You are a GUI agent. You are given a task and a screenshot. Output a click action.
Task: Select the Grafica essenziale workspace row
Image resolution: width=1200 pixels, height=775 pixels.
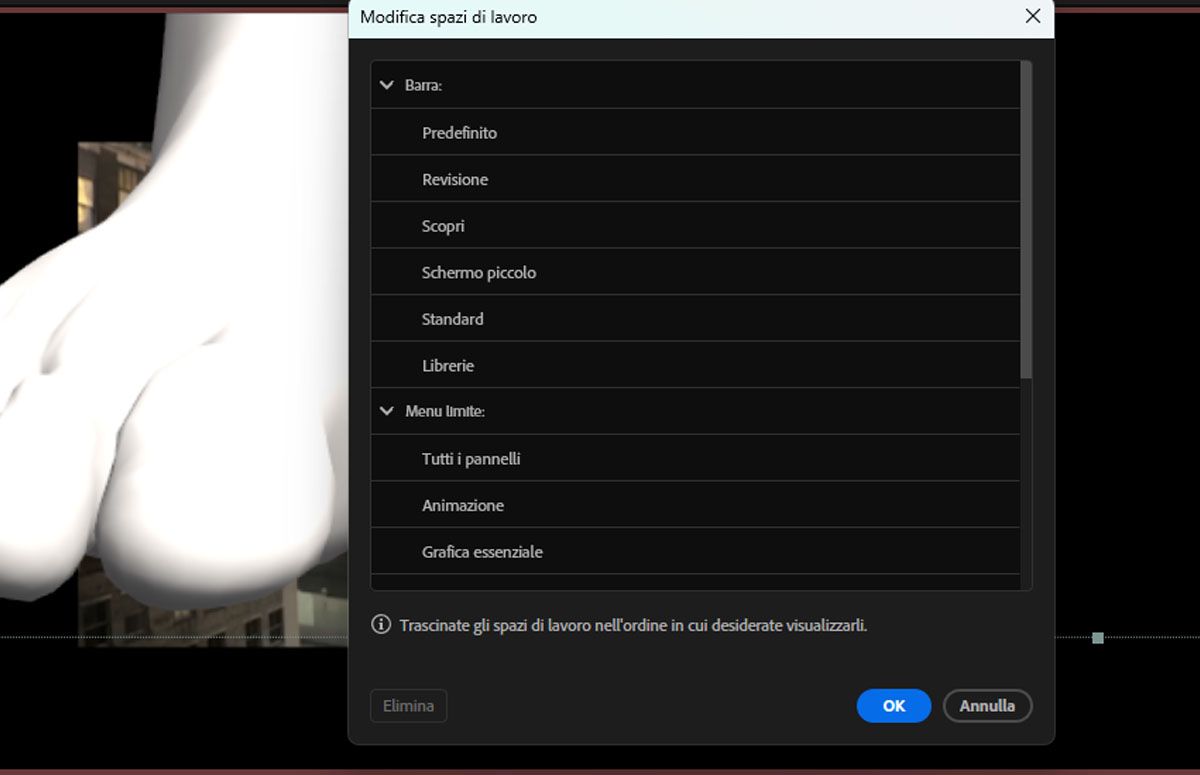click(x=695, y=551)
